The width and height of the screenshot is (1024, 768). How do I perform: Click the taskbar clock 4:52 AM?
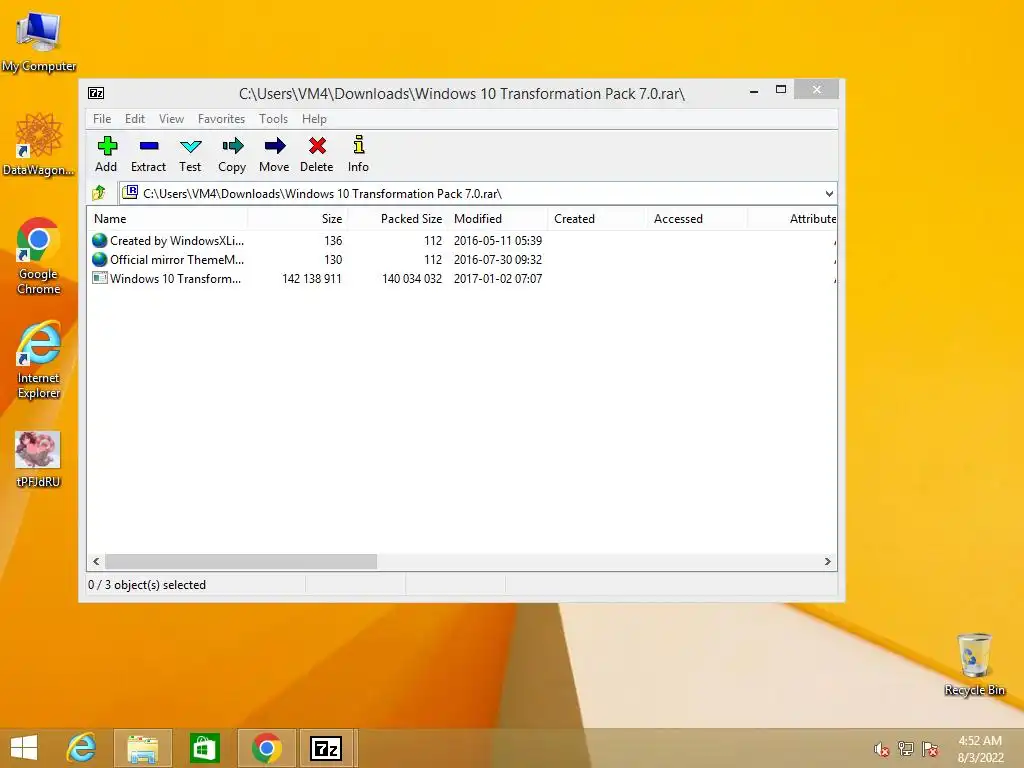[980, 741]
